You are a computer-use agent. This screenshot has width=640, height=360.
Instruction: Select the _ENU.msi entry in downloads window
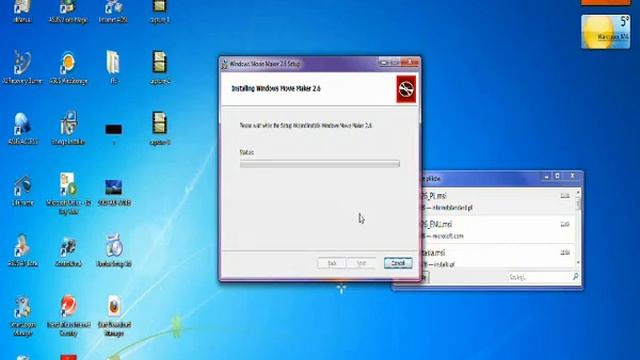(497, 230)
